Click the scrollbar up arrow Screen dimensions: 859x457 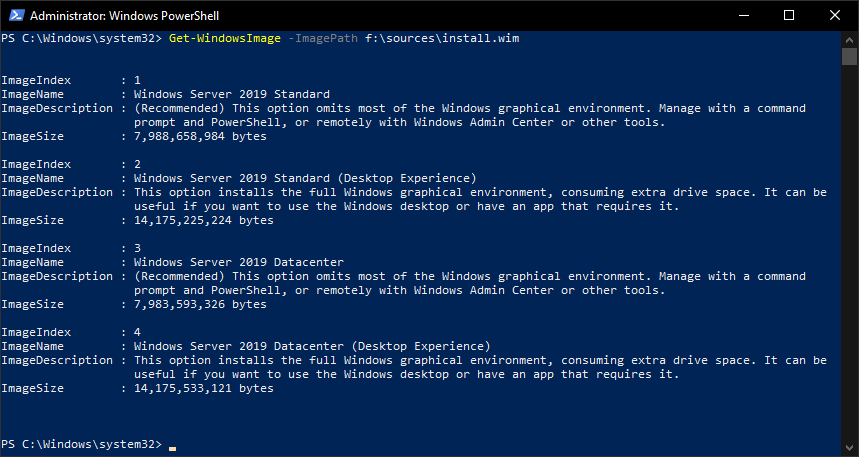[850, 38]
